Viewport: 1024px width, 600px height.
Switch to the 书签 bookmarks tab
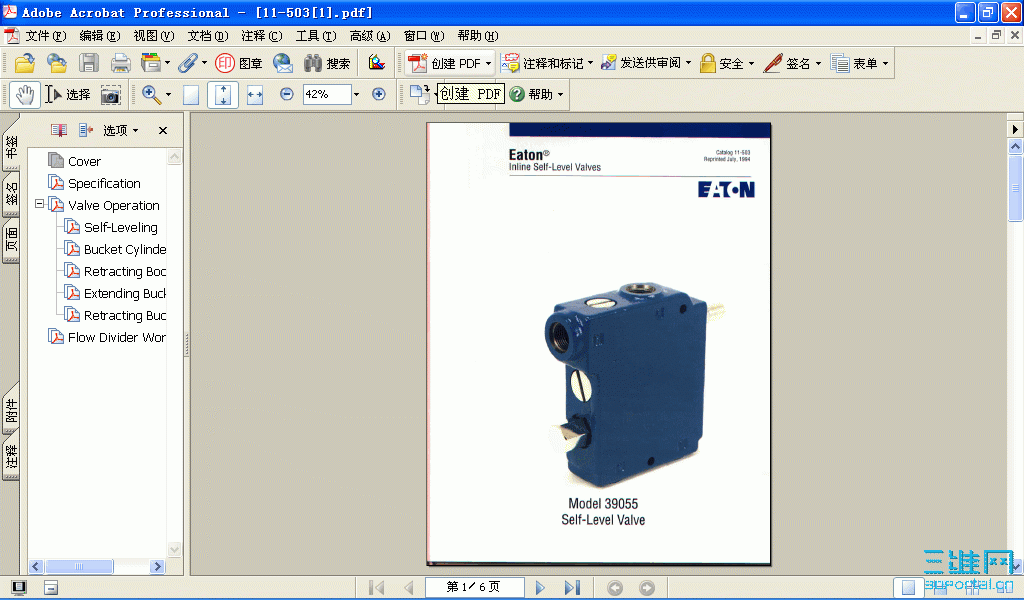tap(11, 147)
